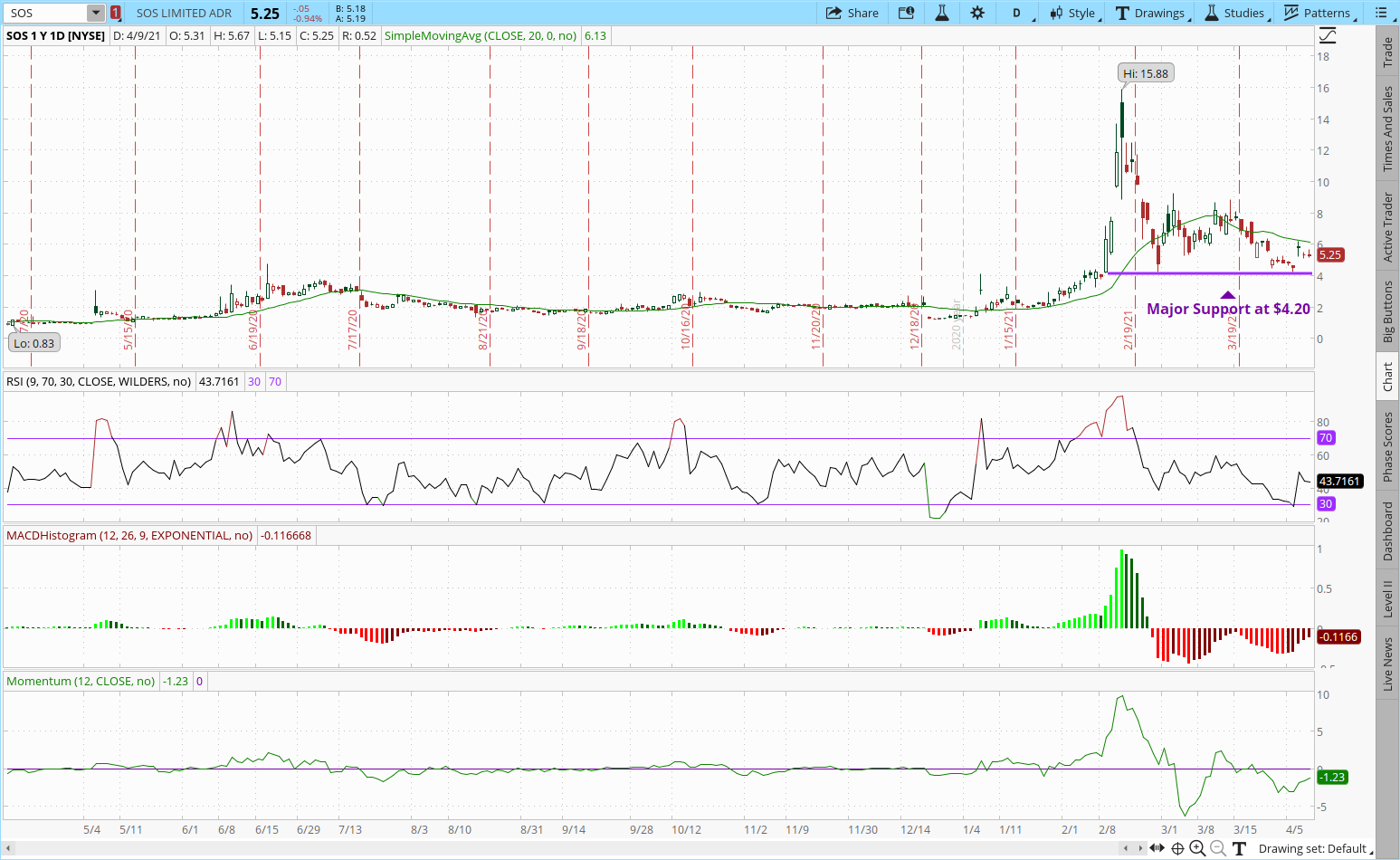This screenshot has width=1400, height=860.
Task: Click the pan/expand arrows icon in bottom bar
Action: [x=1157, y=848]
